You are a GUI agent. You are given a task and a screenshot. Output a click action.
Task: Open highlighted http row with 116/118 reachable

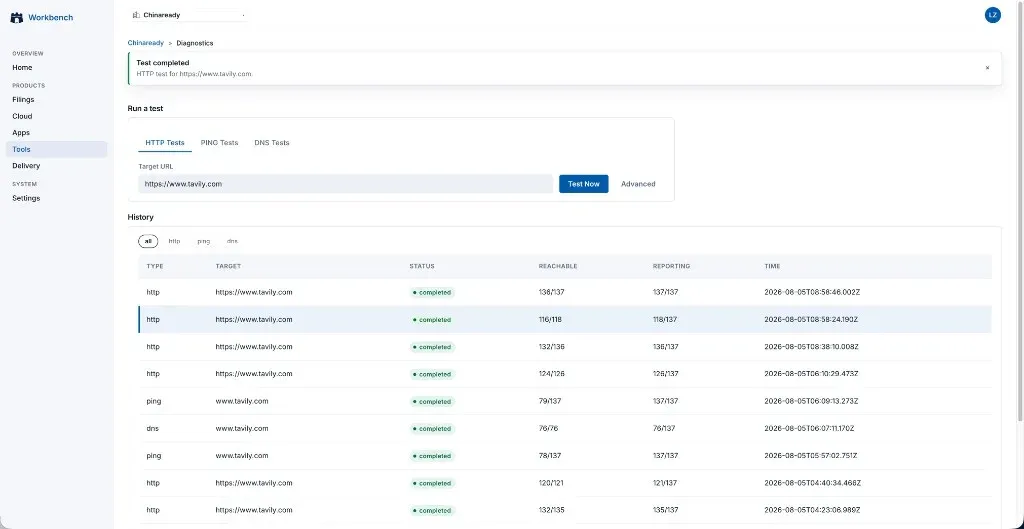tap(565, 319)
